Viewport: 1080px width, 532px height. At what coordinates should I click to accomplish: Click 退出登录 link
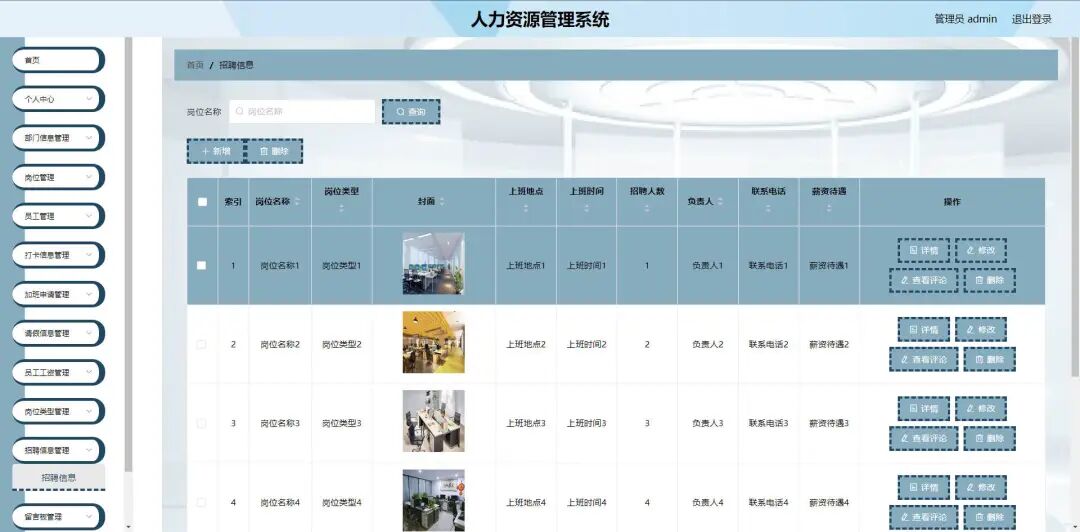click(1031, 19)
